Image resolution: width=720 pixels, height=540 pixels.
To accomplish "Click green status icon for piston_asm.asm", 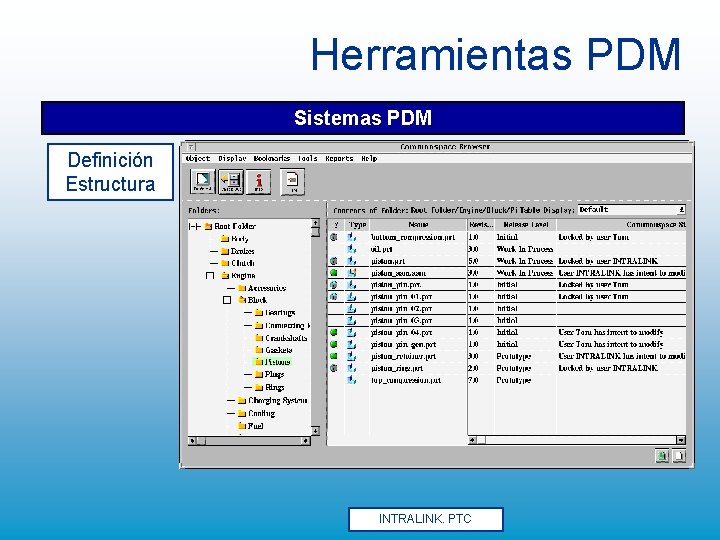I will [334, 273].
